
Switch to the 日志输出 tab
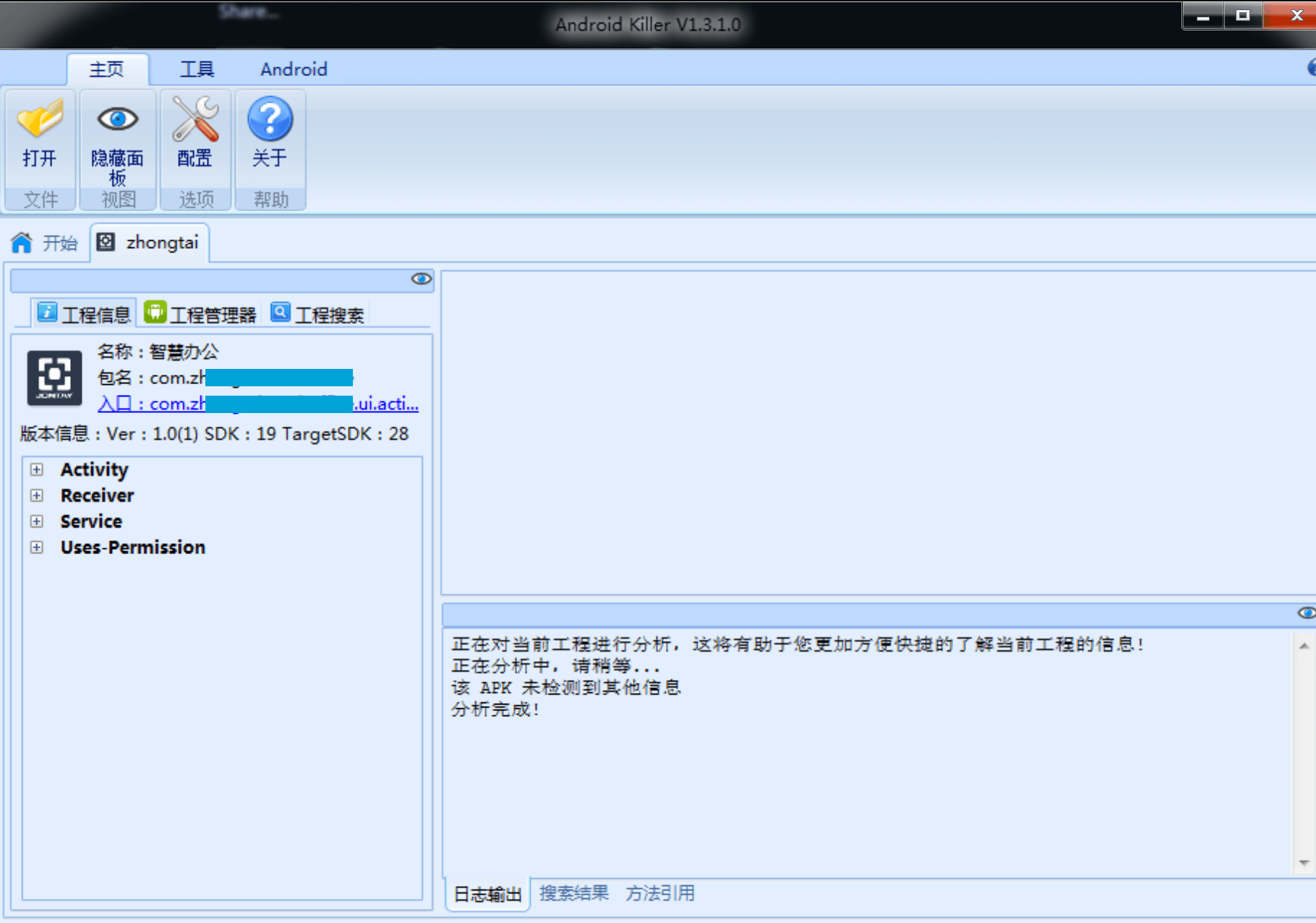487,895
